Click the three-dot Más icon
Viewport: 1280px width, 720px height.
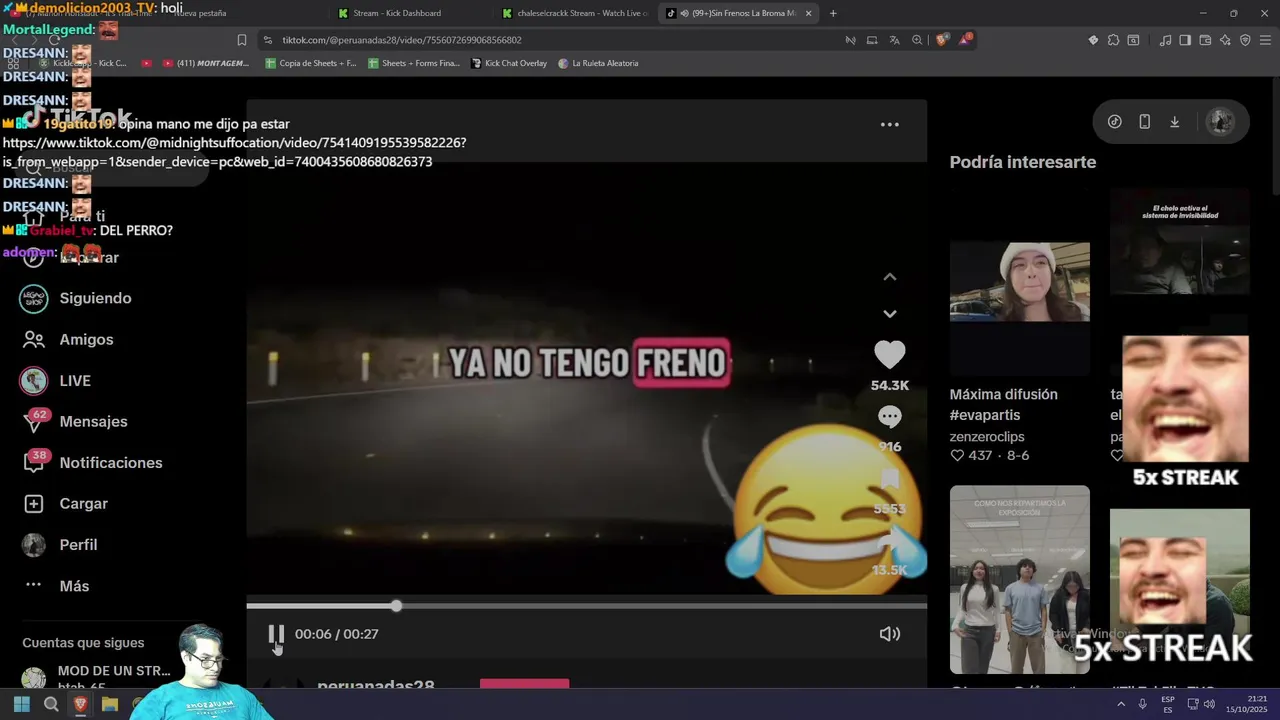(x=34, y=585)
